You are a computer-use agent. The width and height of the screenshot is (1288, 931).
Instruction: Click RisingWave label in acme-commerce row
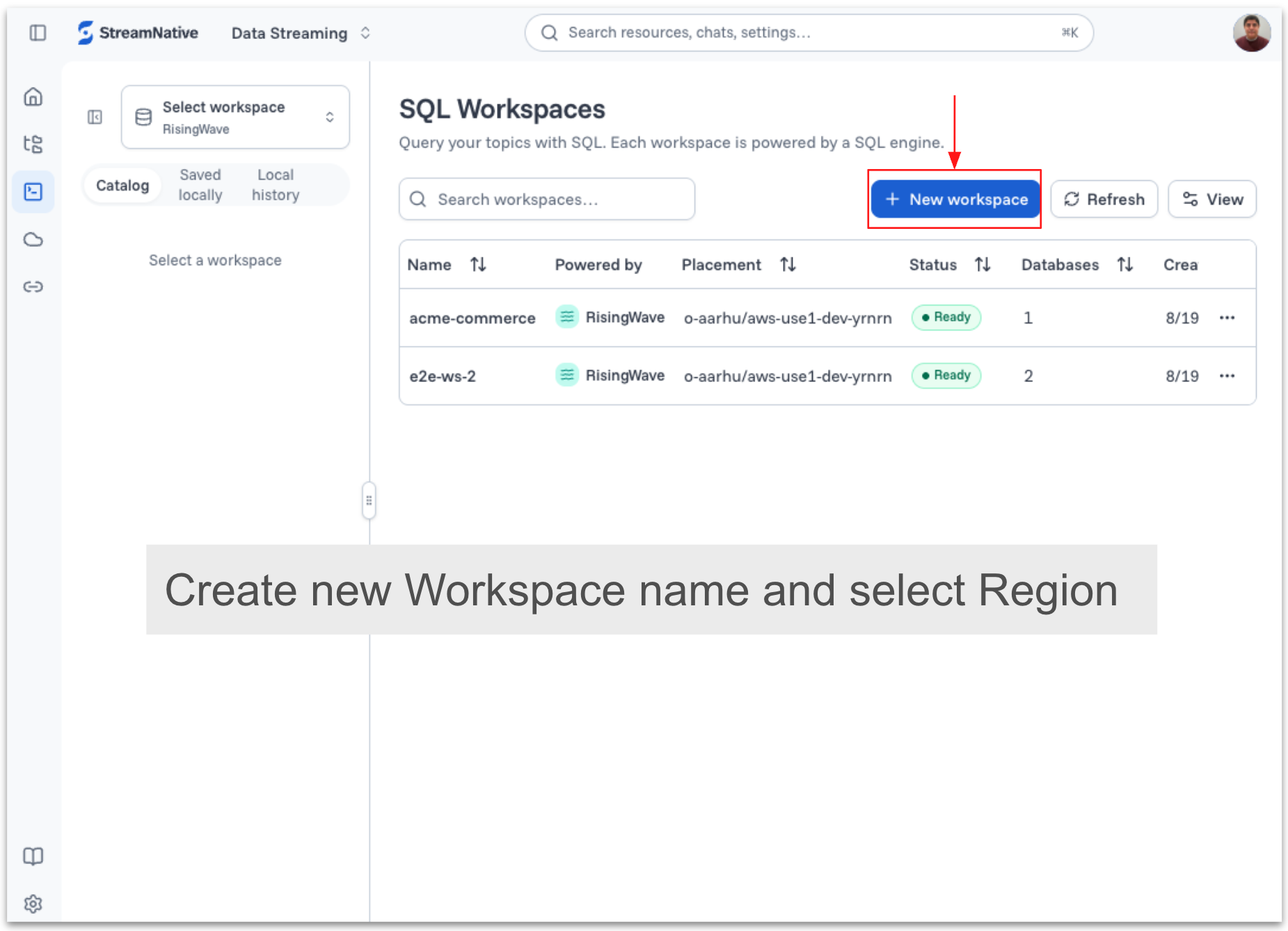(x=625, y=317)
